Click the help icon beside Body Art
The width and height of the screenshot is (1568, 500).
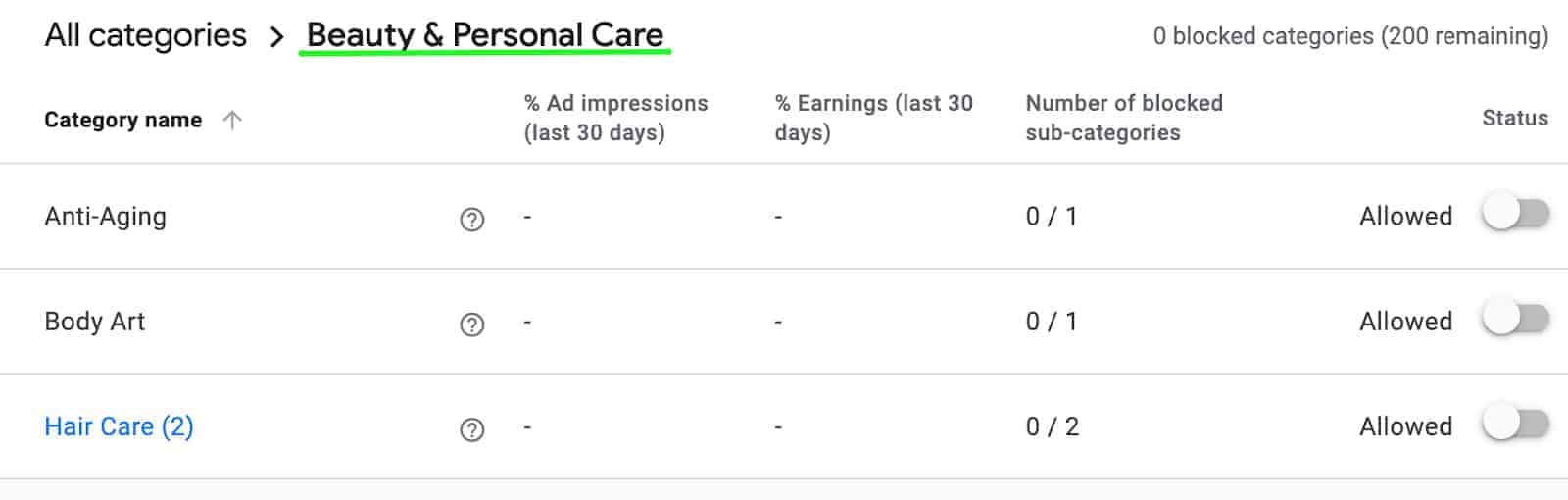pyautogui.click(x=472, y=325)
